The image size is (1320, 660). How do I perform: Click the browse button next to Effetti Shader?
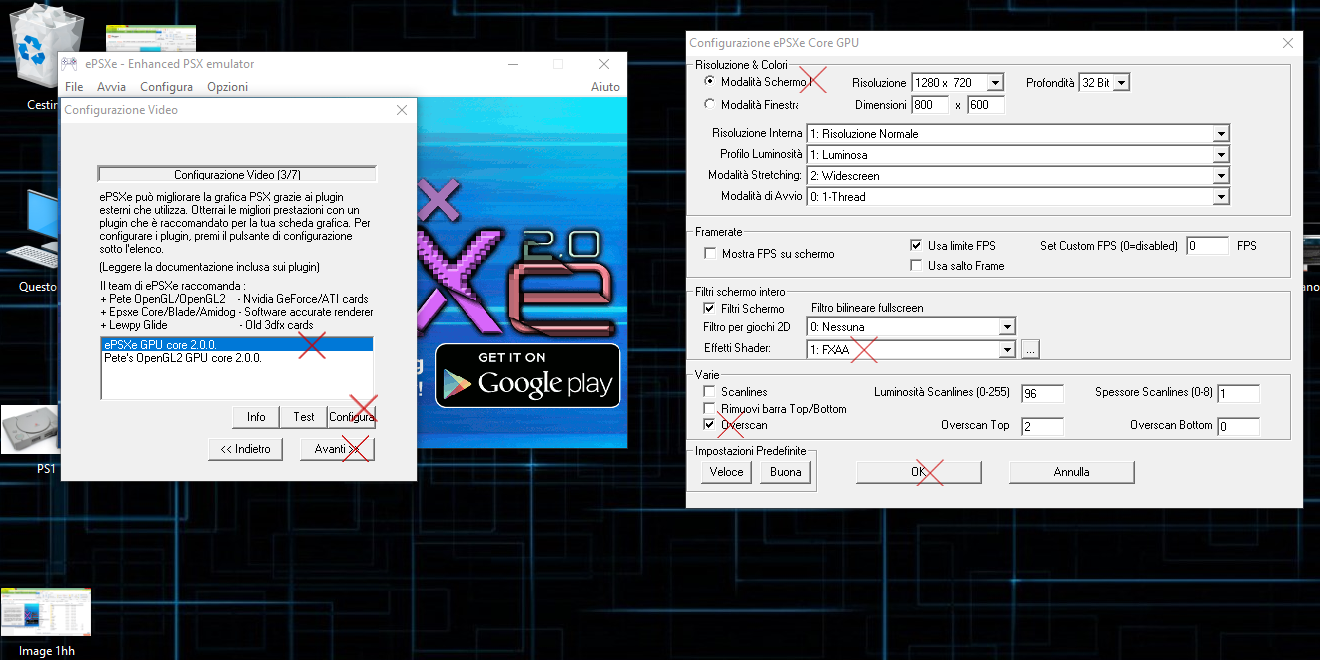click(x=1030, y=349)
